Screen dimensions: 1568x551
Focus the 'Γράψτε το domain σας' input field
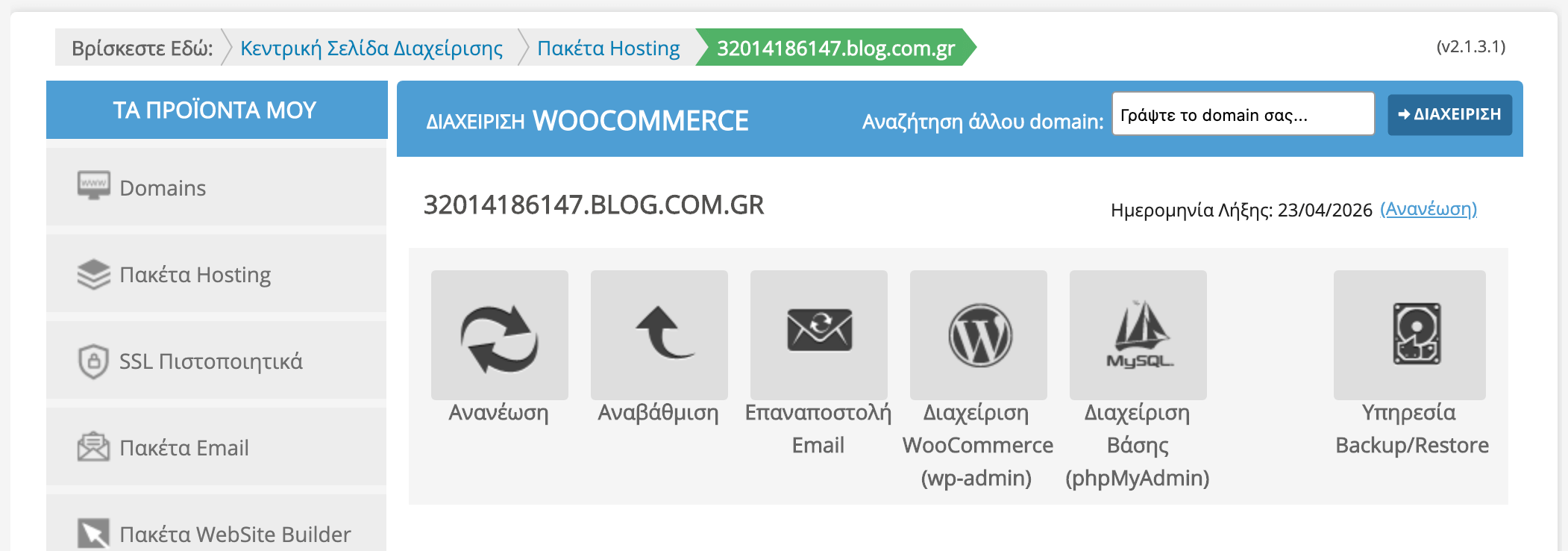click(x=1243, y=114)
